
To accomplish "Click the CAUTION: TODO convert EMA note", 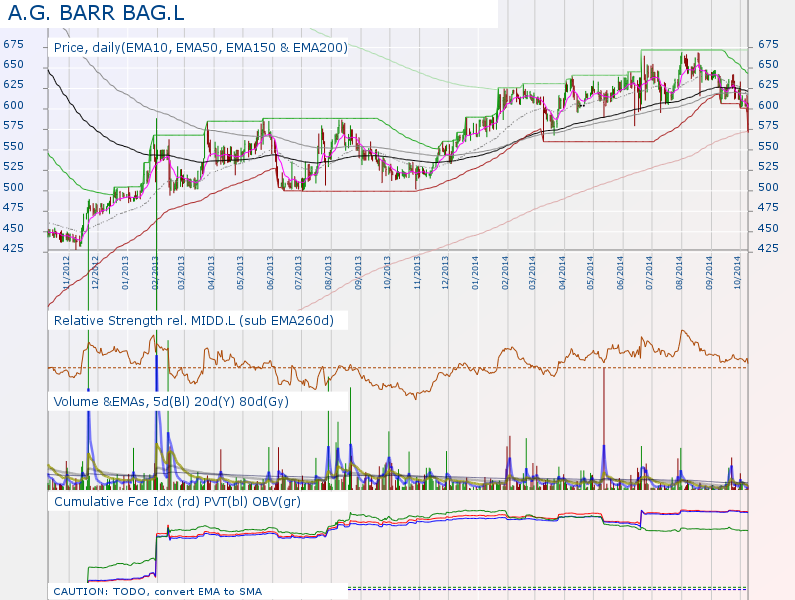I will [158, 591].
